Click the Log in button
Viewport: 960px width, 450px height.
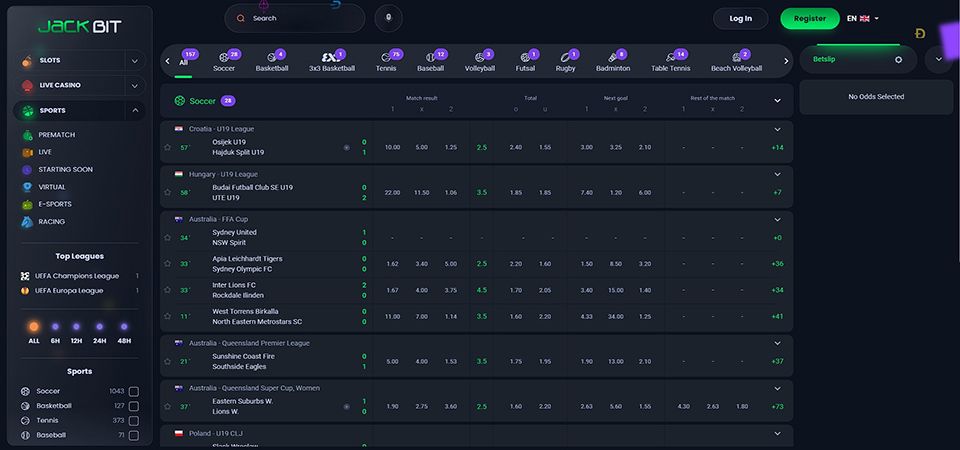coord(740,18)
